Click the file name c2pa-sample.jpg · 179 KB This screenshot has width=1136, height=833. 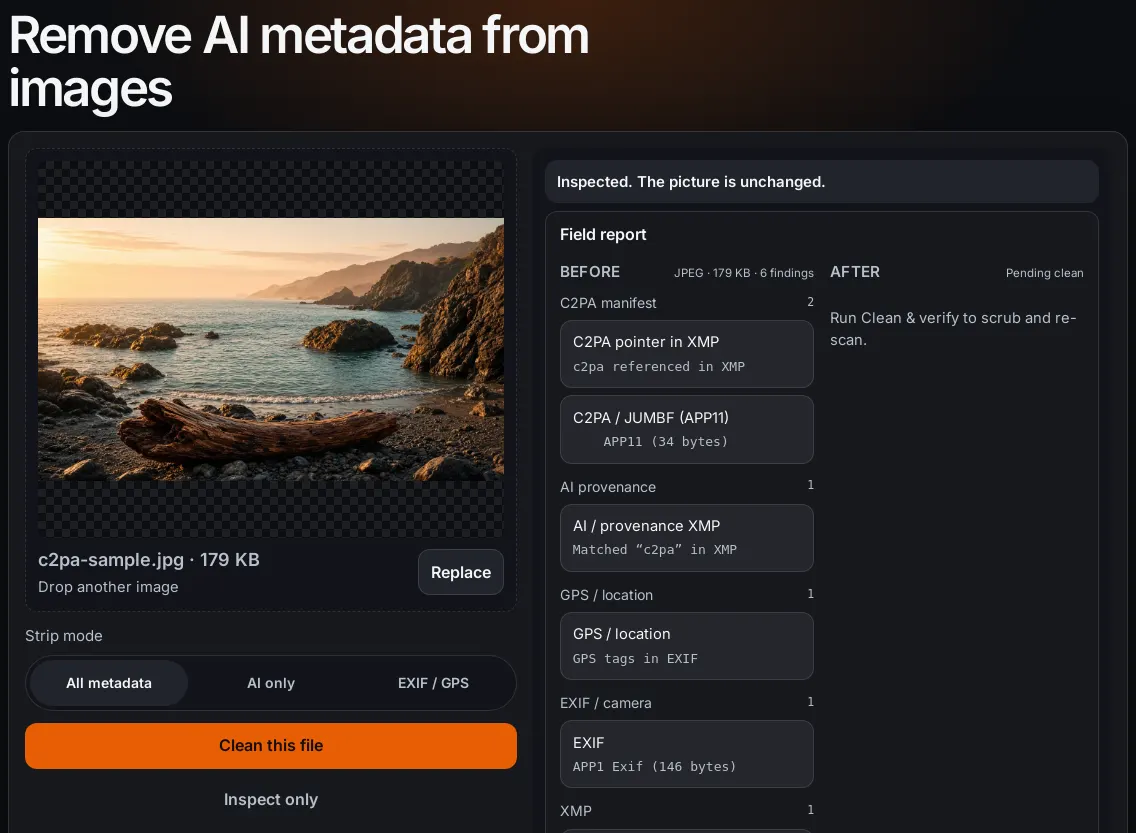tap(149, 560)
